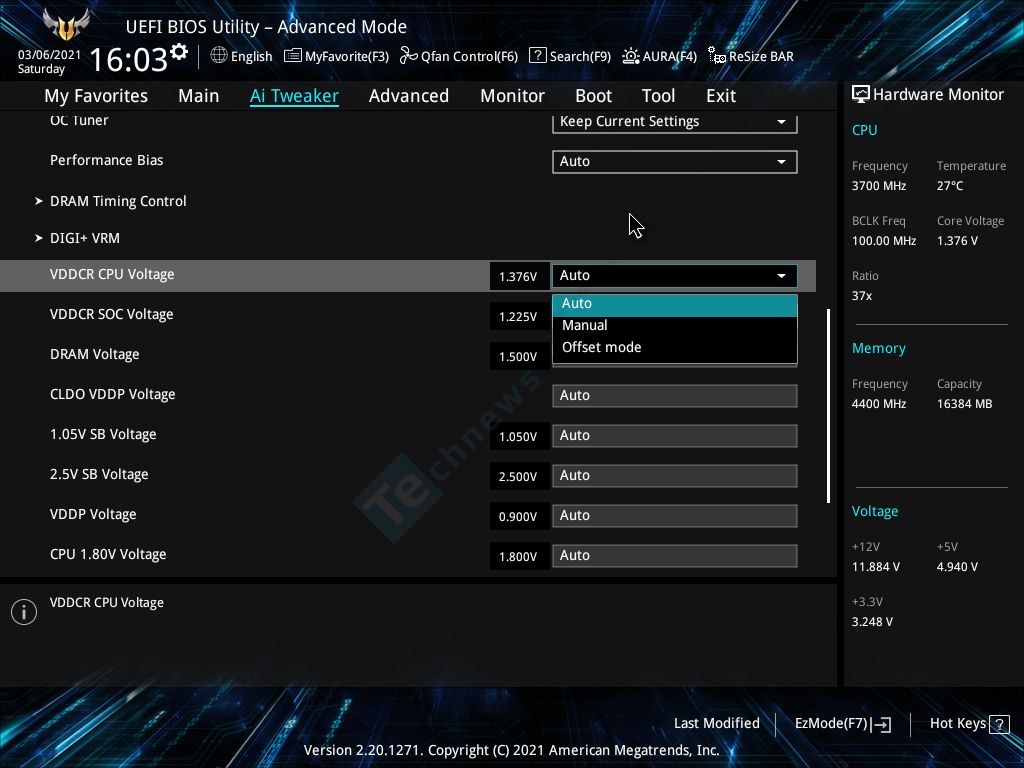1024x768 pixels.
Task: Click the 1.225V SOC voltage value
Action: pyautogui.click(x=519, y=316)
